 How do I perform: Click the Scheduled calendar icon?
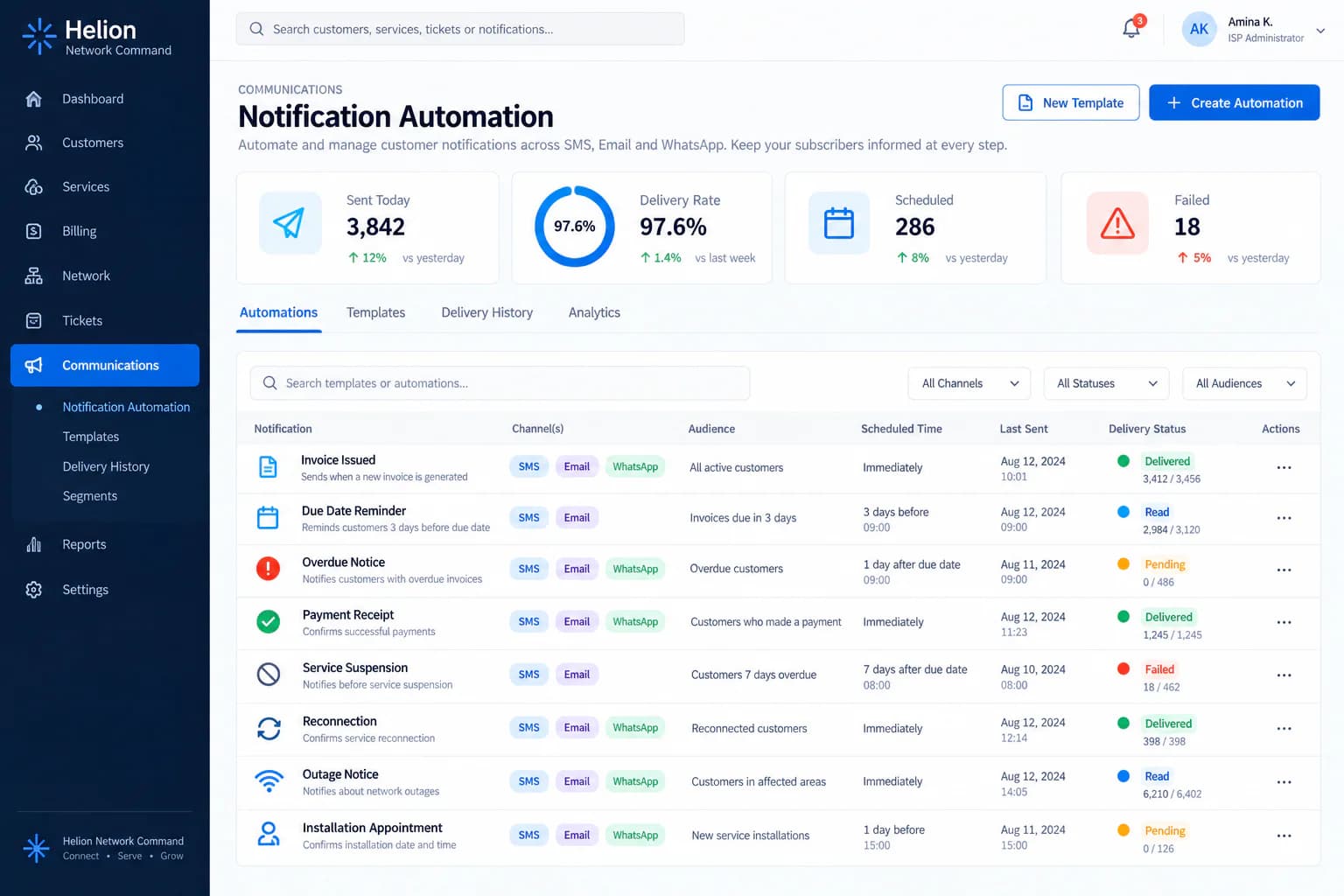click(839, 223)
